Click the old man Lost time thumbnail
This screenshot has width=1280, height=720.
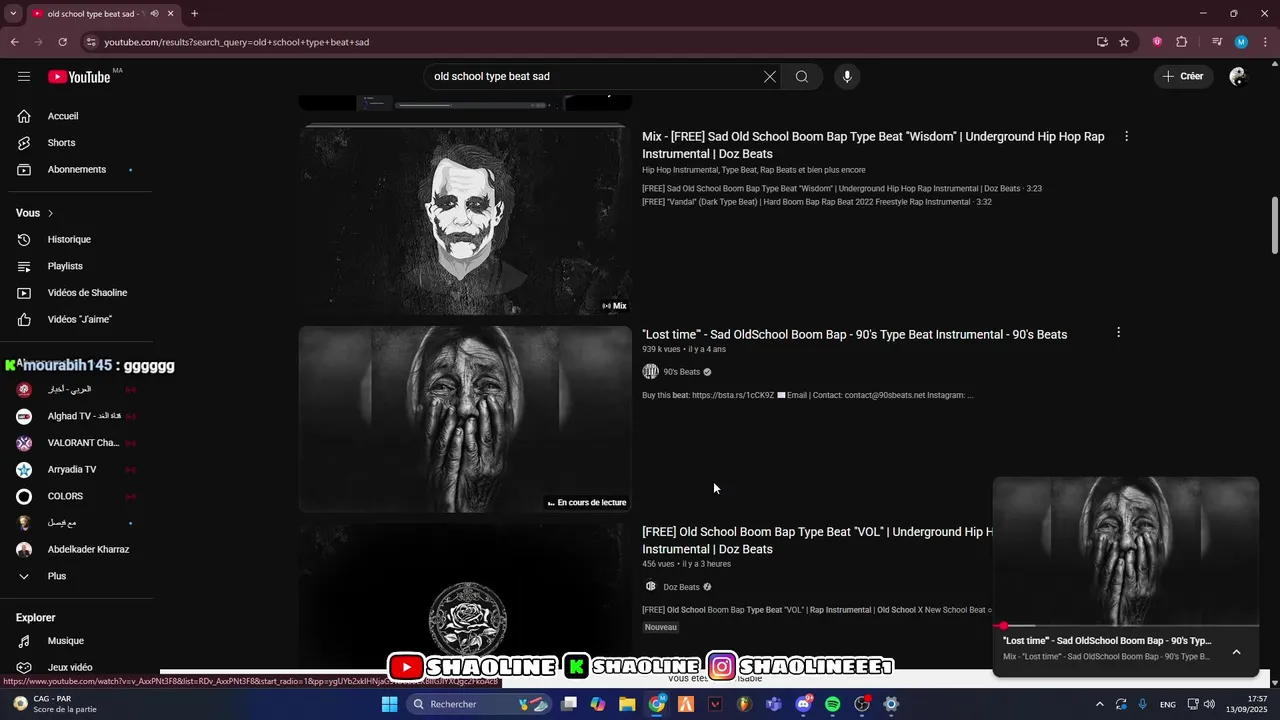(465, 419)
